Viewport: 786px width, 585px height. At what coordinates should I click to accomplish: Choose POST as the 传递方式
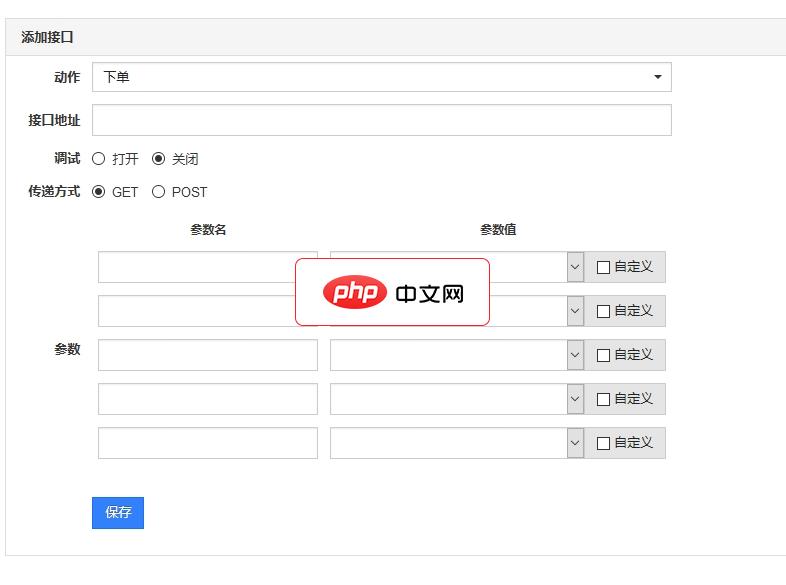coord(159,192)
